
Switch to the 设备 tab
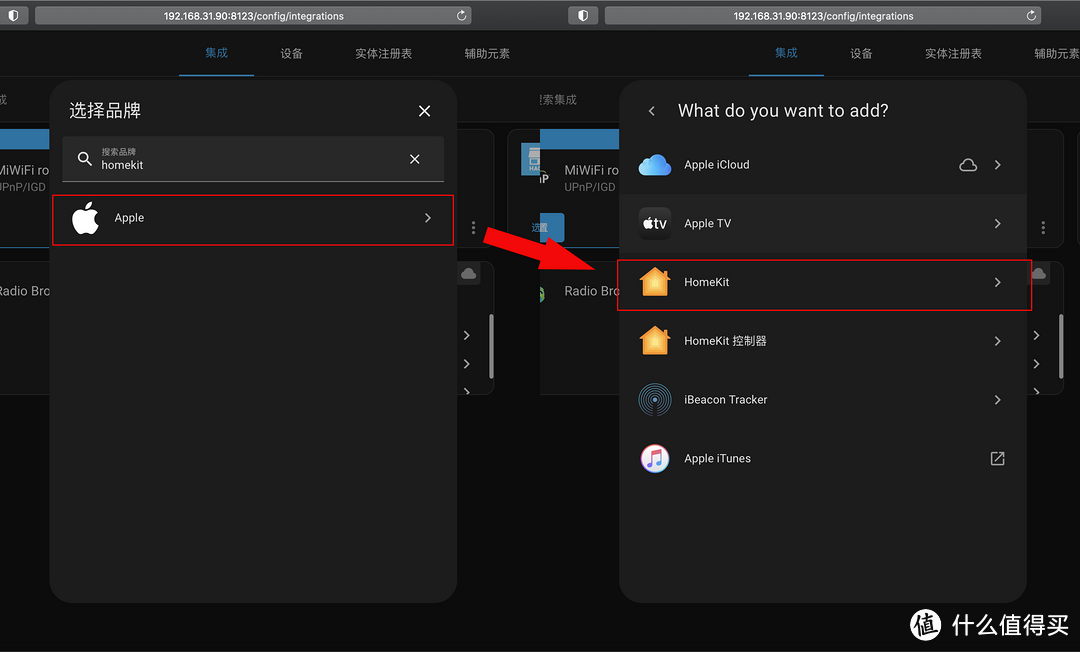(291, 54)
